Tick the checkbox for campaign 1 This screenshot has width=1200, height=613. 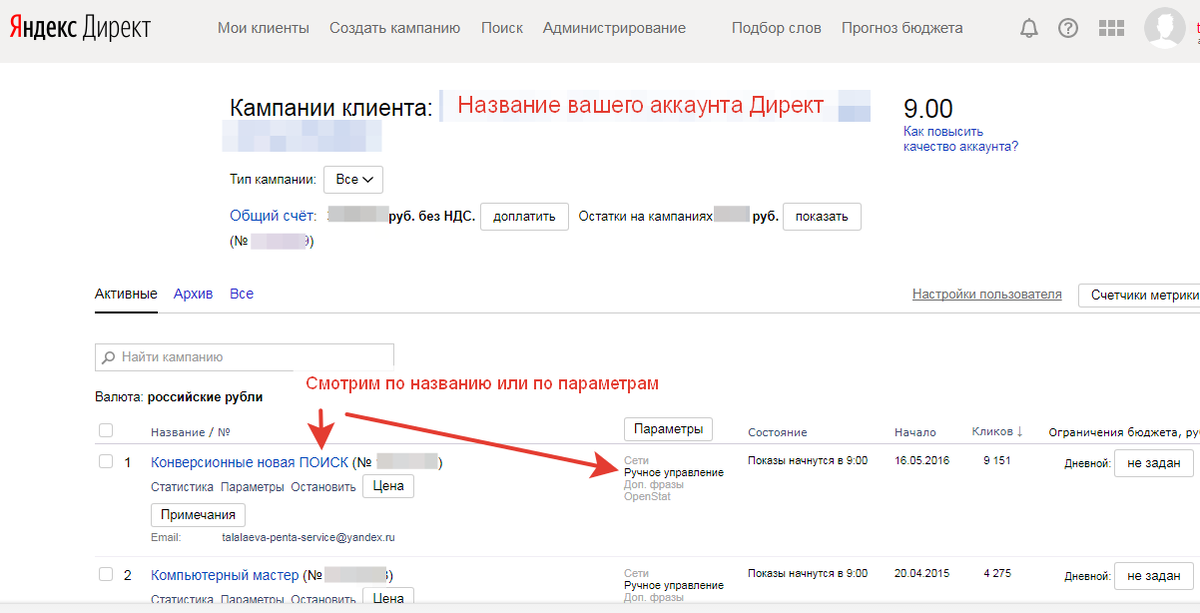coord(106,462)
